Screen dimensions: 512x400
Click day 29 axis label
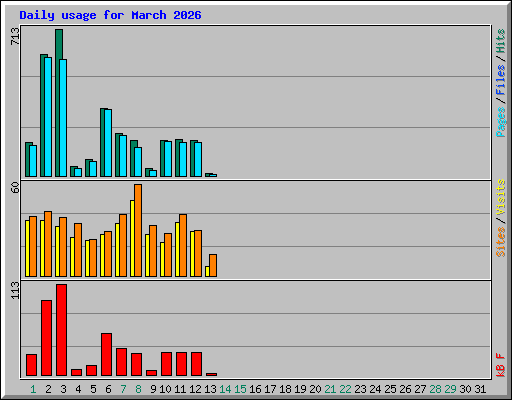pos(450,389)
